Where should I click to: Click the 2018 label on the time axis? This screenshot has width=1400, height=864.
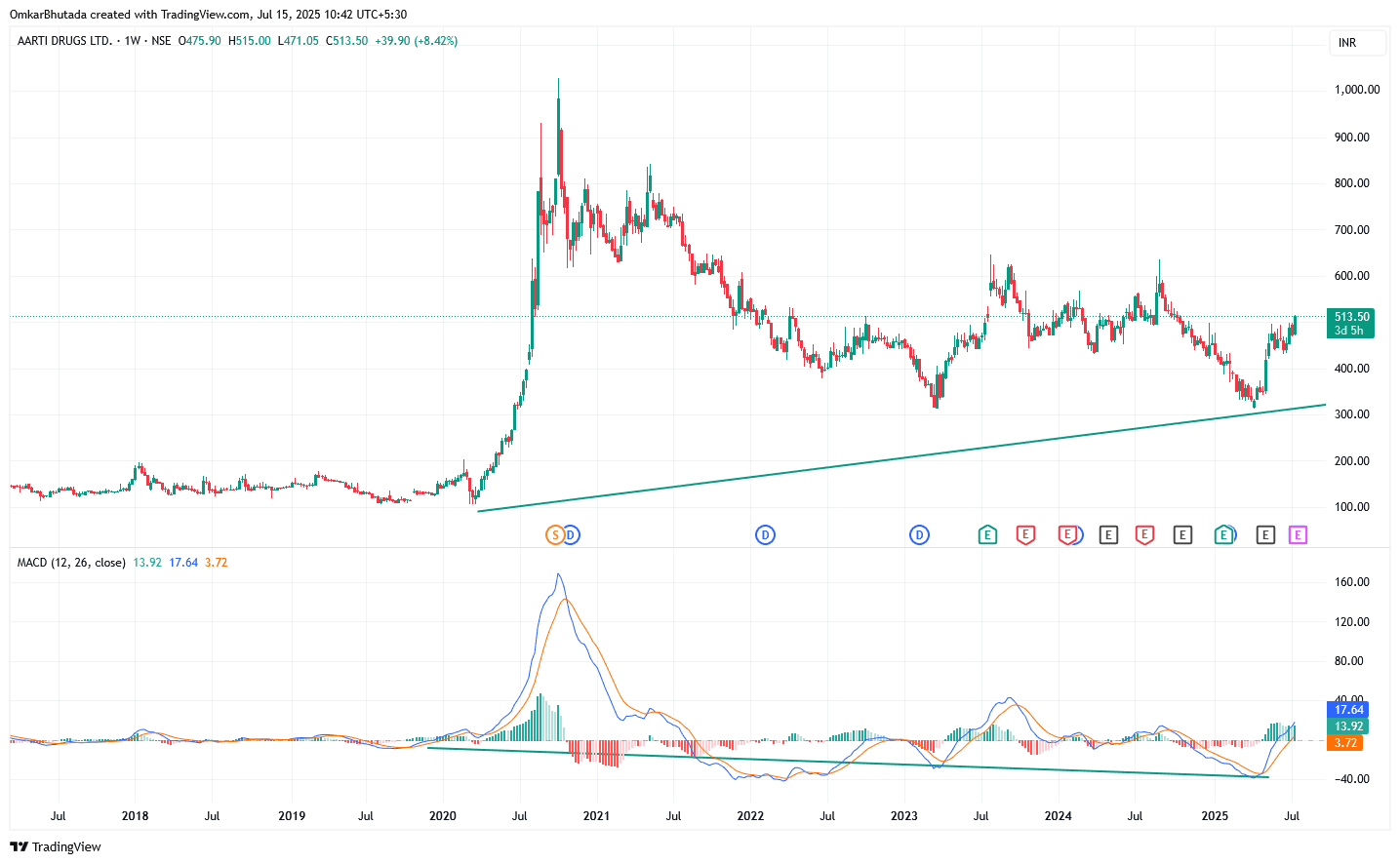click(135, 816)
